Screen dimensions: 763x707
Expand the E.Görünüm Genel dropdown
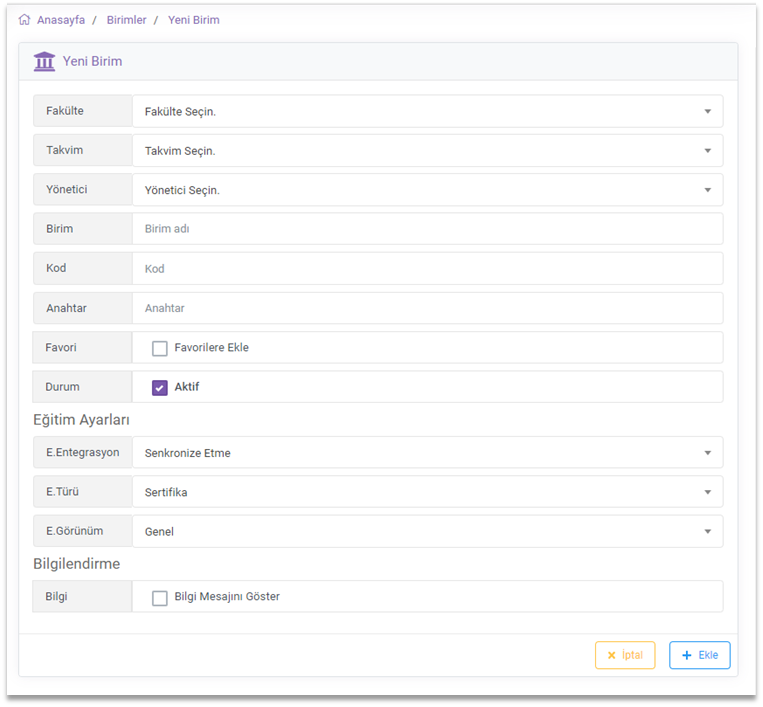click(x=427, y=532)
